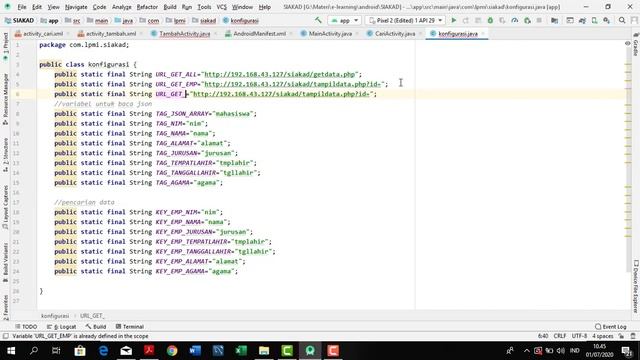The height and width of the screenshot is (360, 640).
Task: Open the Windows Start menu
Action: (x=11, y=351)
